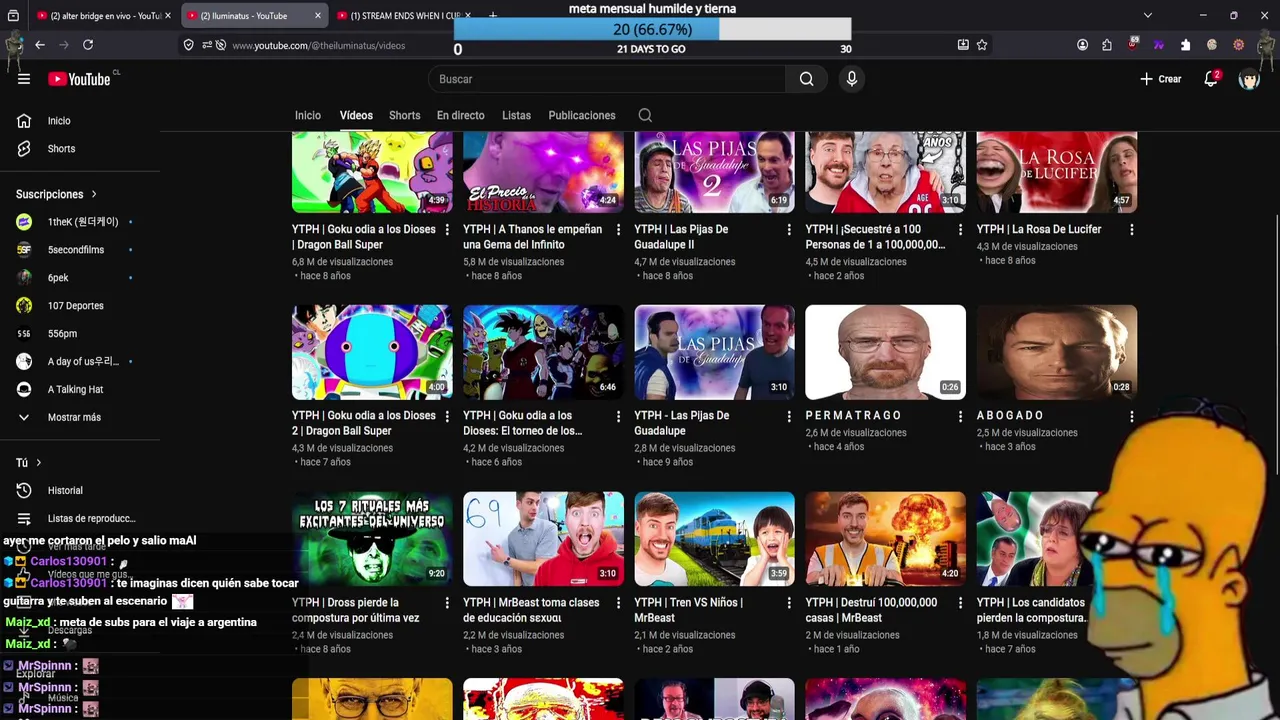Open En directo channel tab
This screenshot has height=720, width=1280.
tap(460, 115)
